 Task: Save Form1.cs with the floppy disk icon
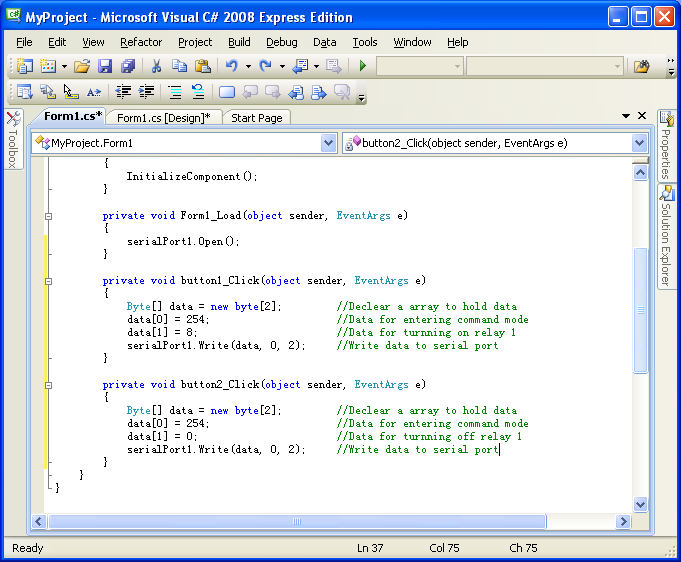105,66
